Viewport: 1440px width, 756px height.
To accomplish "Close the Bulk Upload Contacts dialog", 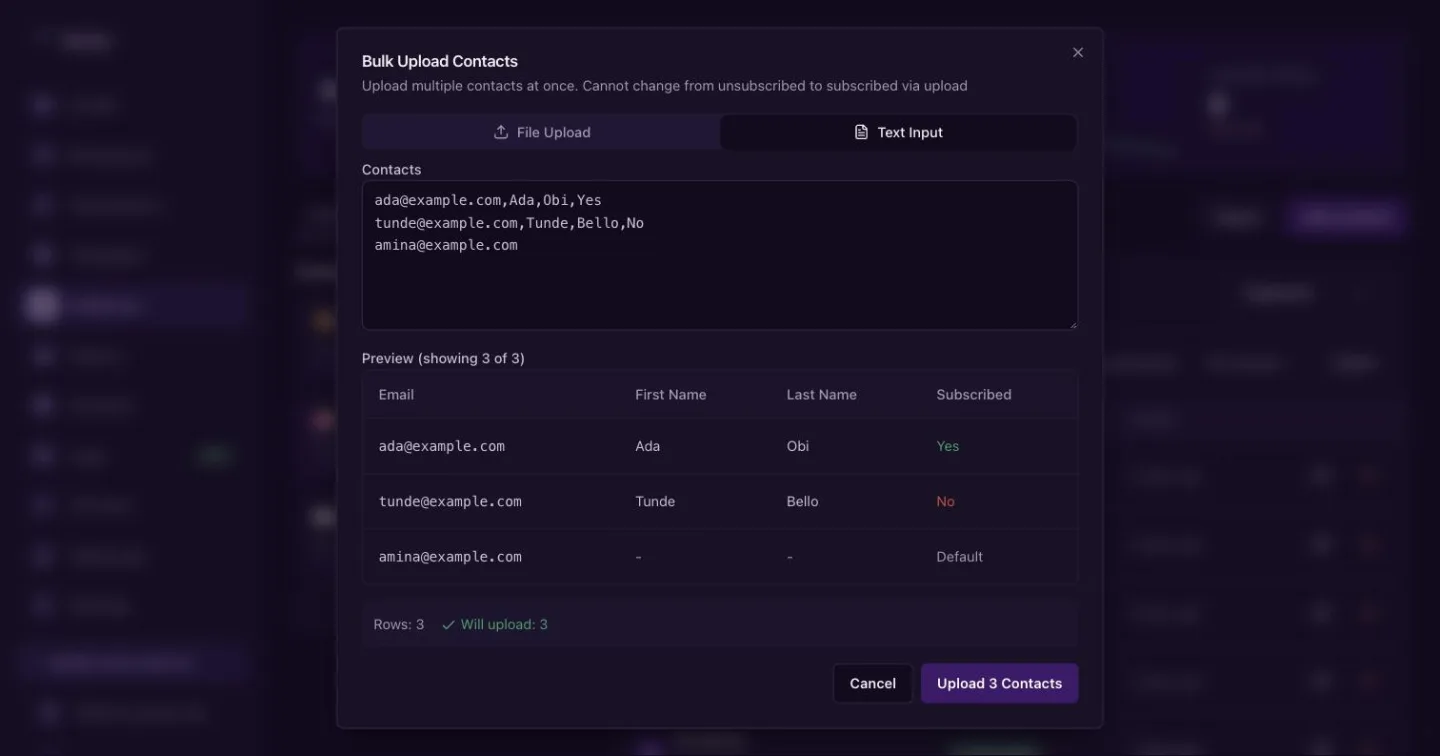I will coord(1077,53).
